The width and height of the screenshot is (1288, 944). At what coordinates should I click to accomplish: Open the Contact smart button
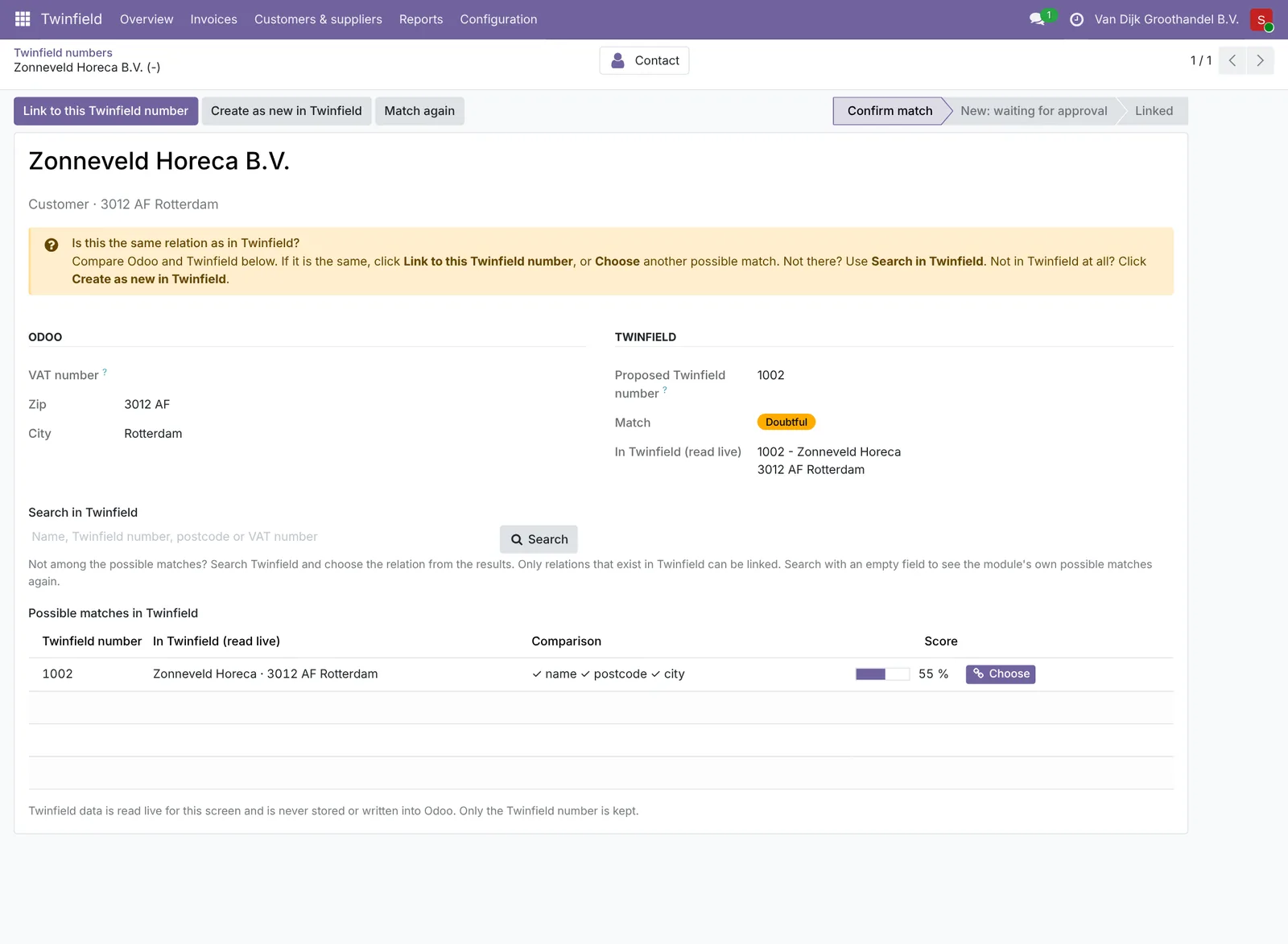[x=644, y=60]
